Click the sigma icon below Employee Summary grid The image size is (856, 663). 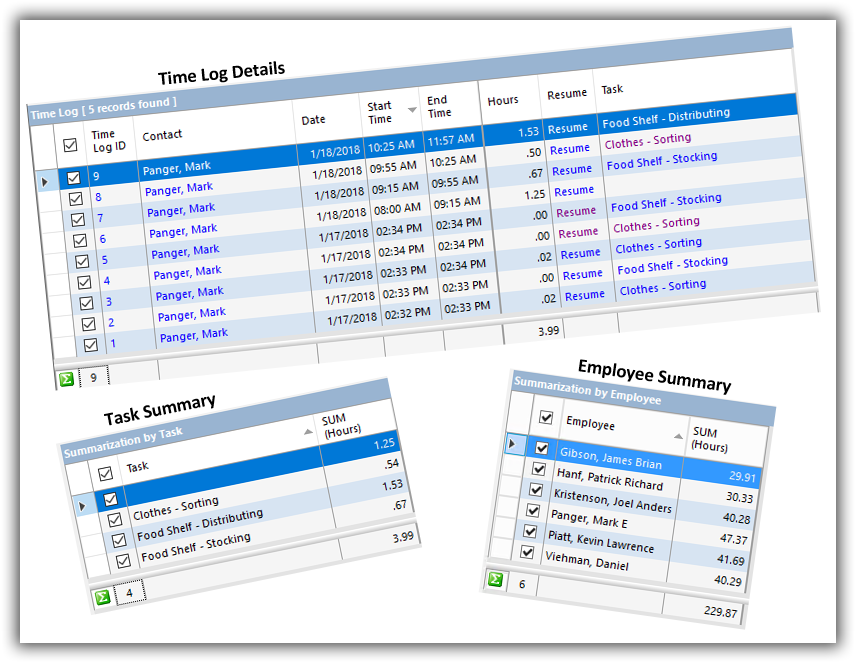[x=495, y=580]
